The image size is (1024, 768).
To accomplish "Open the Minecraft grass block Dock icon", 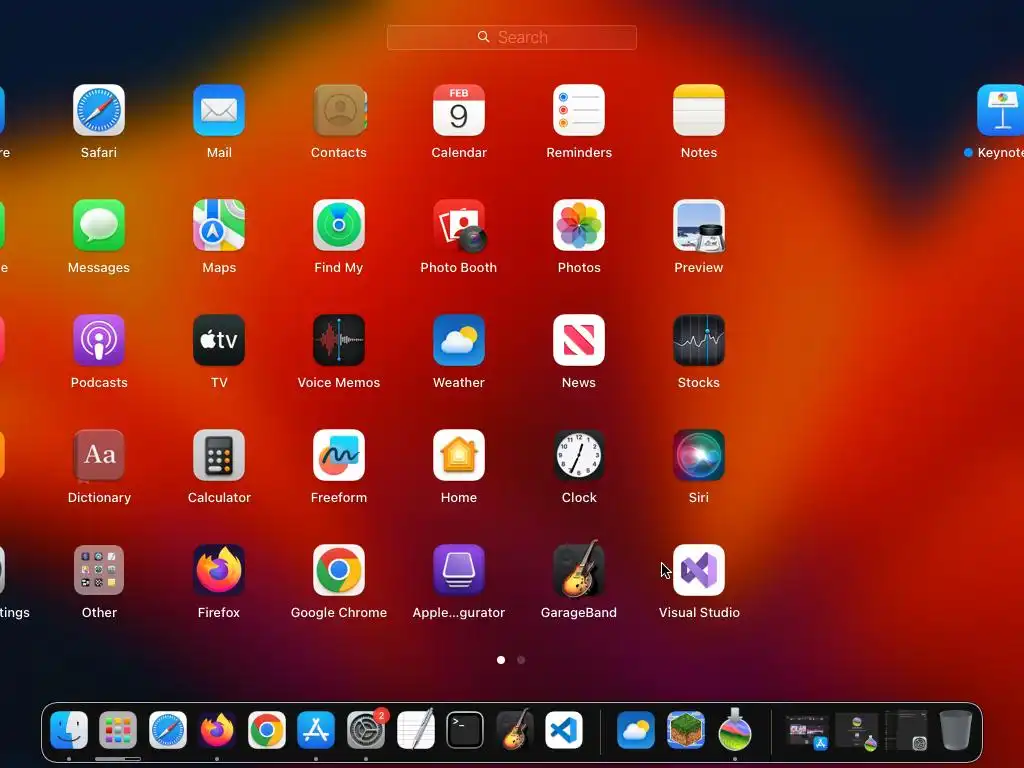I will [x=685, y=730].
